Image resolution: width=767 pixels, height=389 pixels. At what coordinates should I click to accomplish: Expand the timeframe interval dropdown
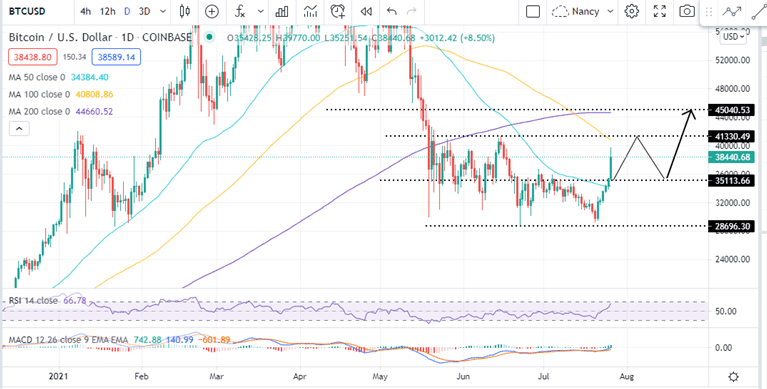(163, 11)
